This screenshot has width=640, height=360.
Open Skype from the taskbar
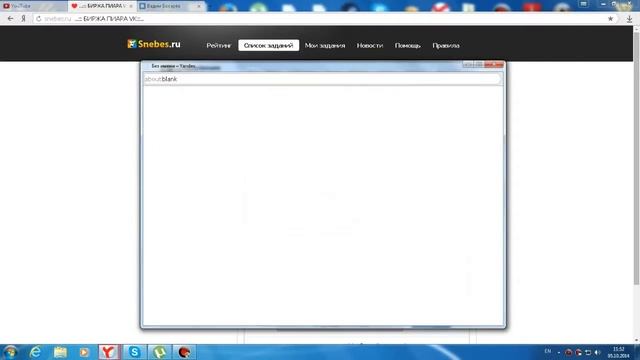[x=134, y=352]
